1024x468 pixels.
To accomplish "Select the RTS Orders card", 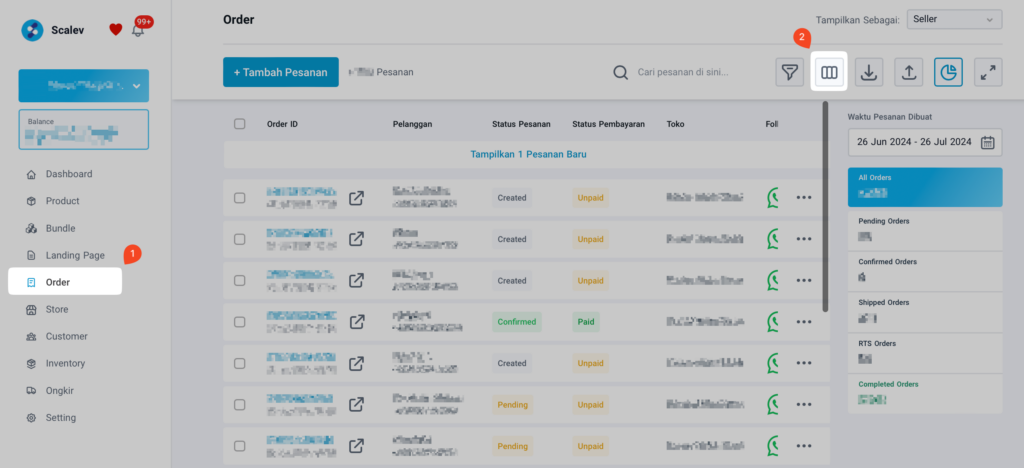I will click(x=925, y=352).
